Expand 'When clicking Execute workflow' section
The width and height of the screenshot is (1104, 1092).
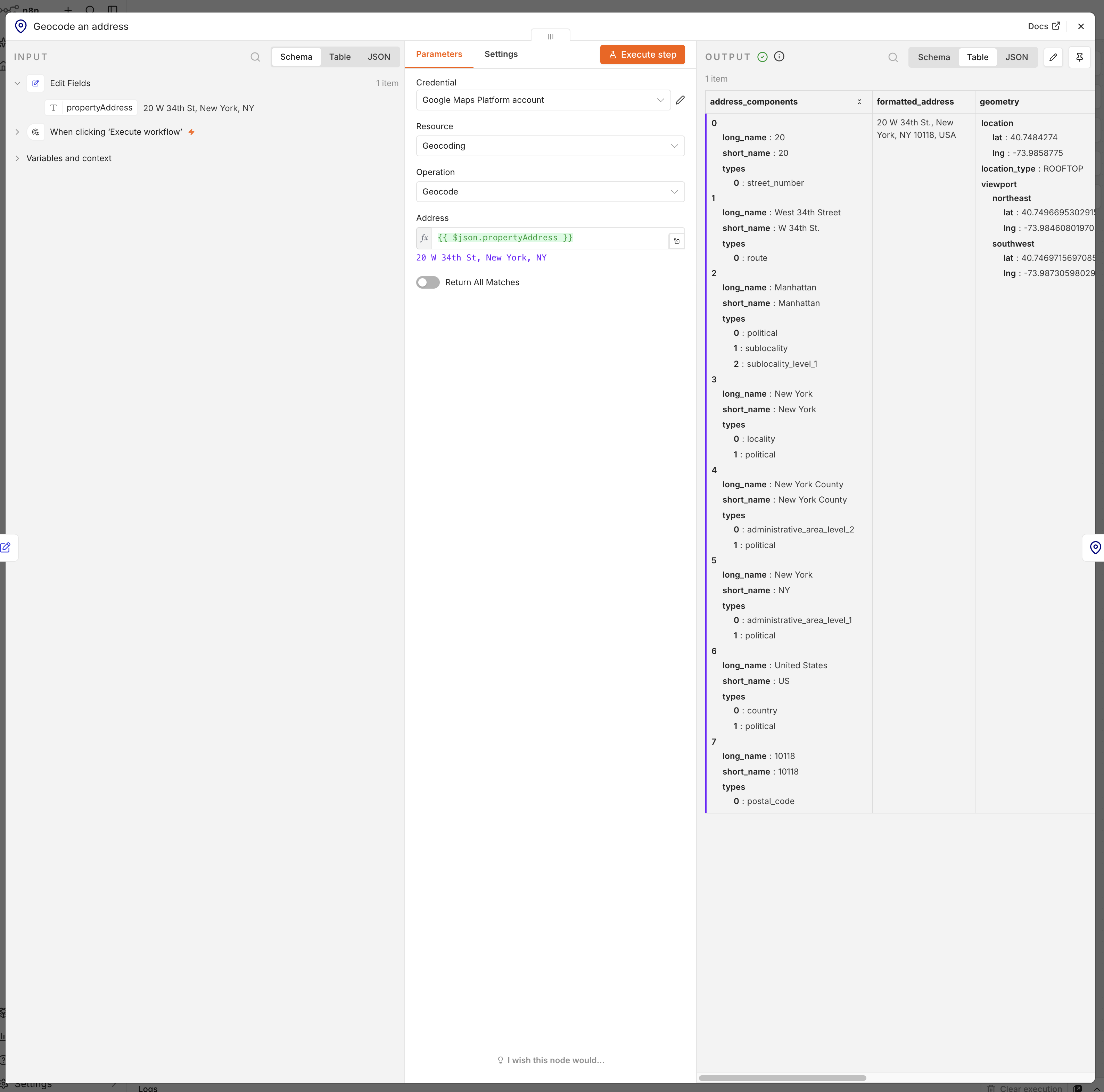17,132
